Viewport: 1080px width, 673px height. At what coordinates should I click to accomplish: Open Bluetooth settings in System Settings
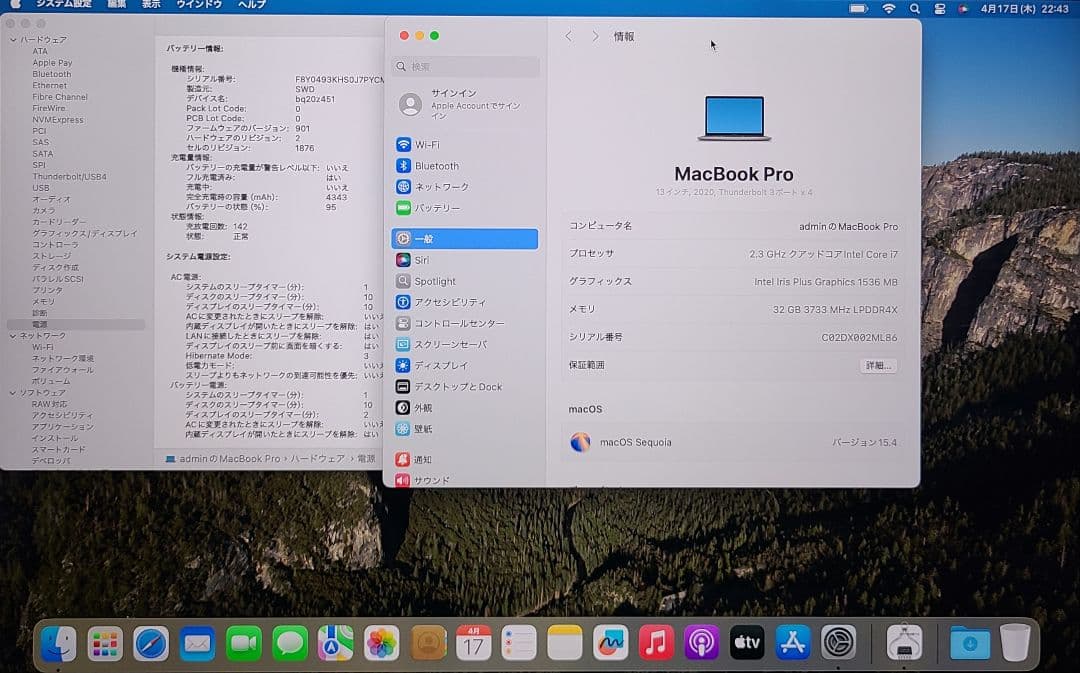[x=440, y=165]
